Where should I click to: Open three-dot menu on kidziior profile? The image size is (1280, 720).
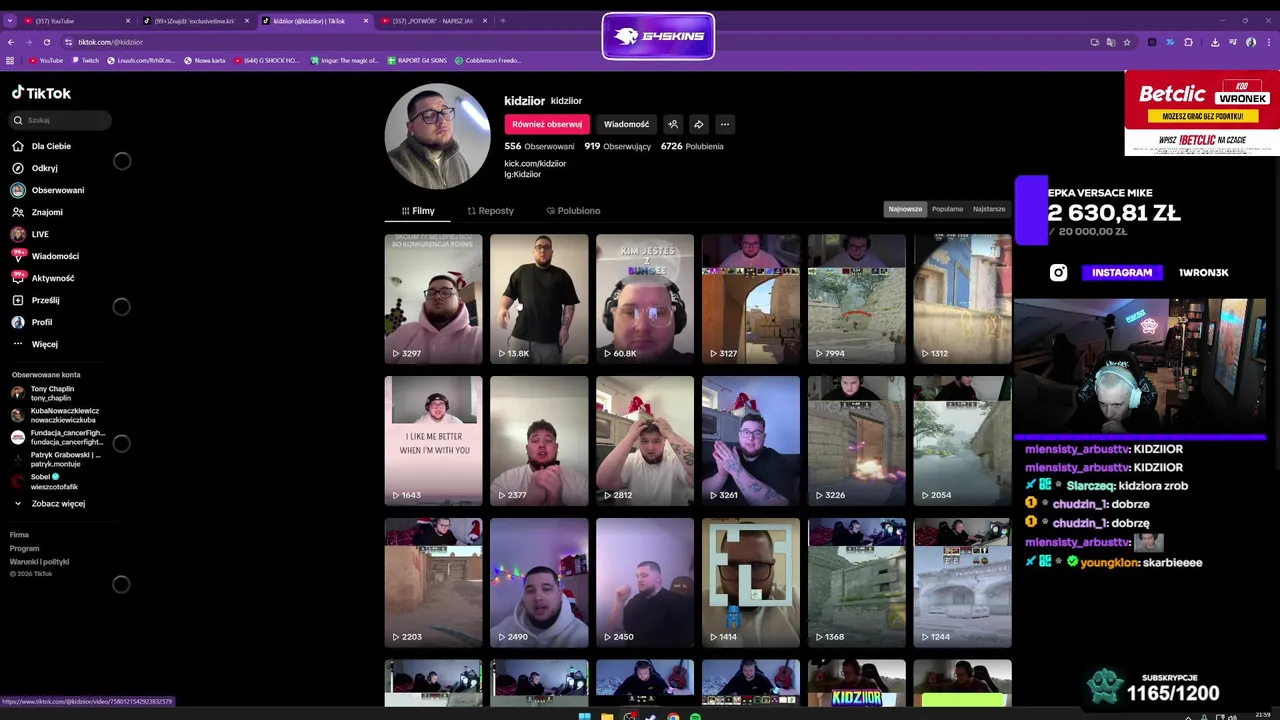(x=725, y=124)
